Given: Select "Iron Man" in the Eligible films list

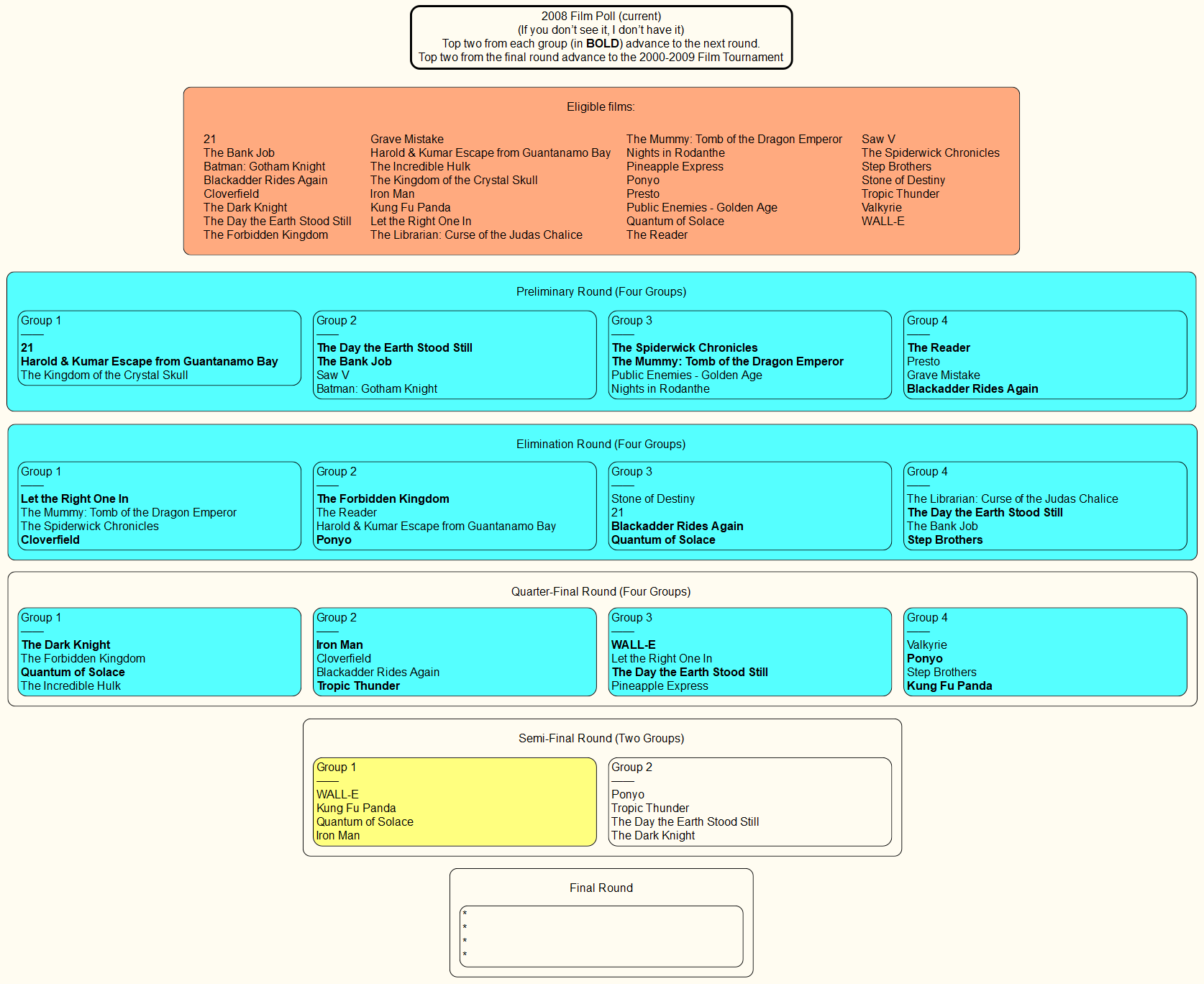Looking at the screenshot, I should point(392,194).
